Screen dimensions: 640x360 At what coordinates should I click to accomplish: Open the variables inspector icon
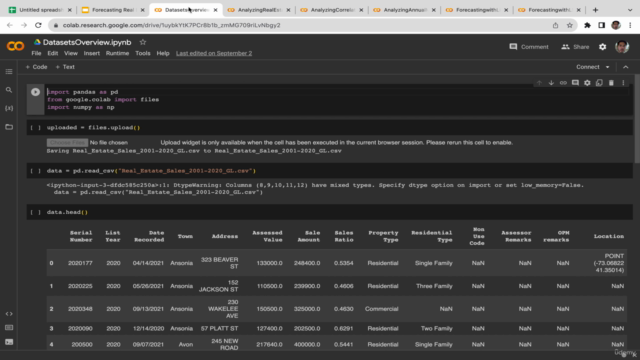pyautogui.click(x=9, y=108)
